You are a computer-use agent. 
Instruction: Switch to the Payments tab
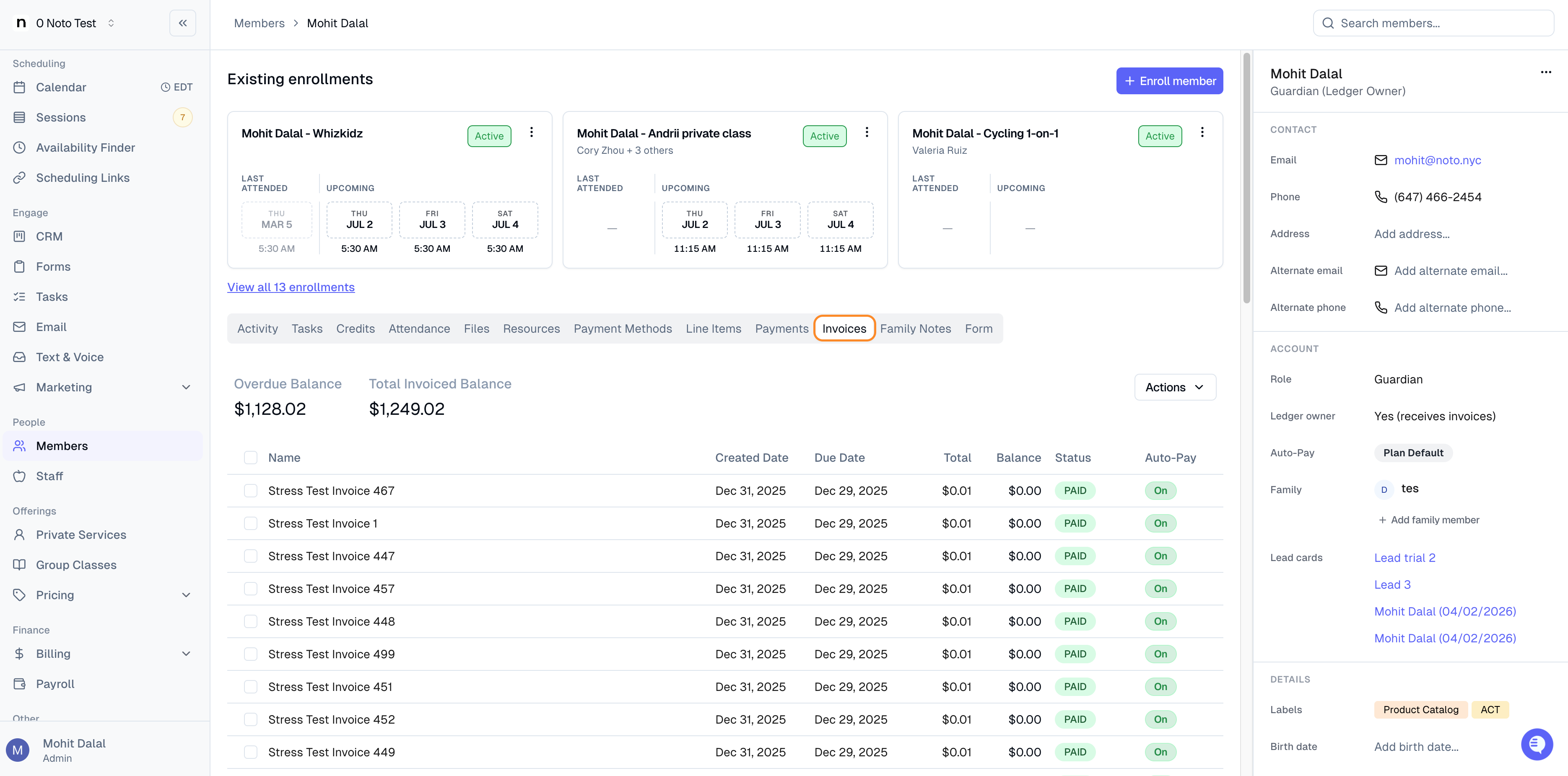click(781, 329)
